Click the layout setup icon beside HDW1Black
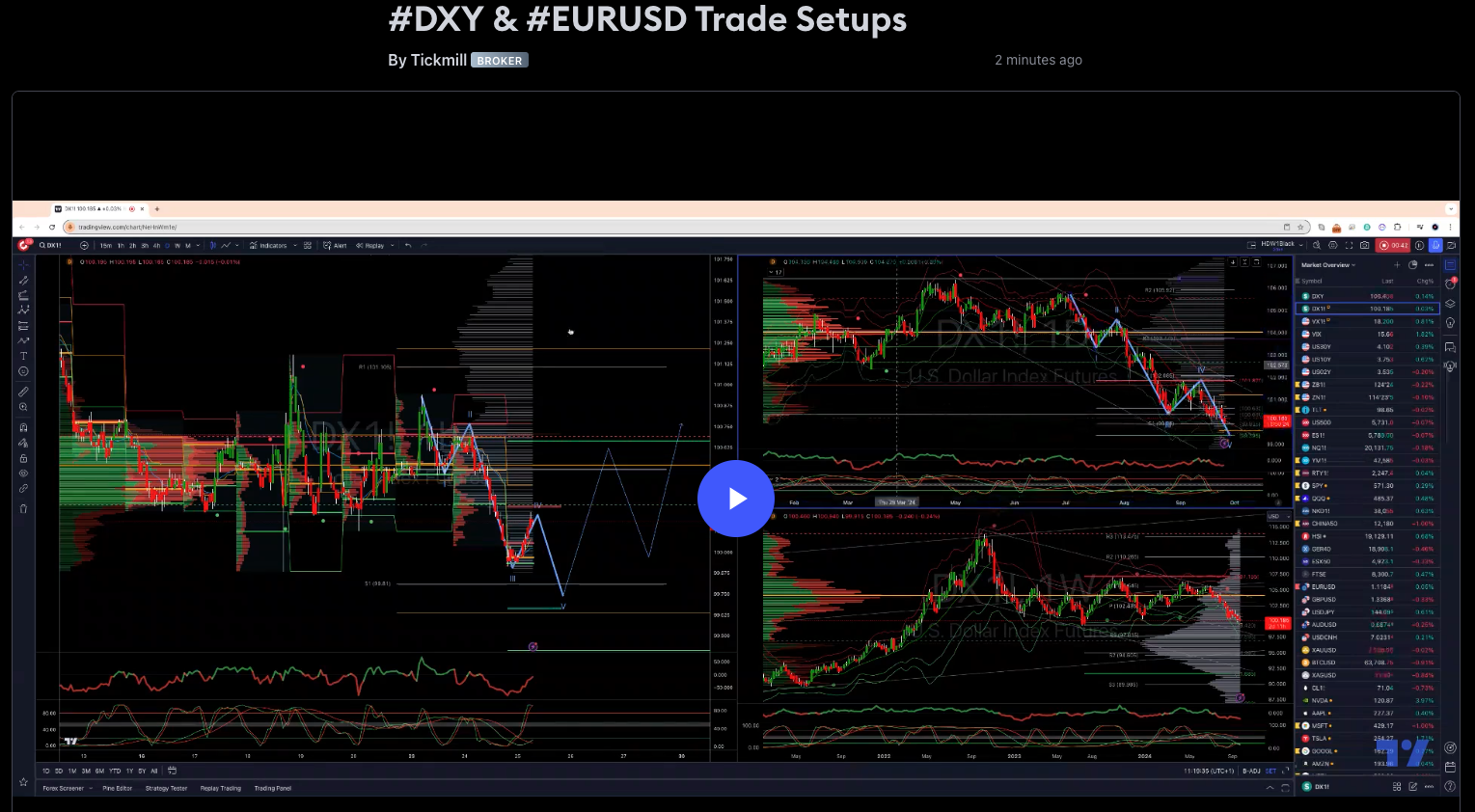This screenshot has width=1475, height=812. [1251, 245]
